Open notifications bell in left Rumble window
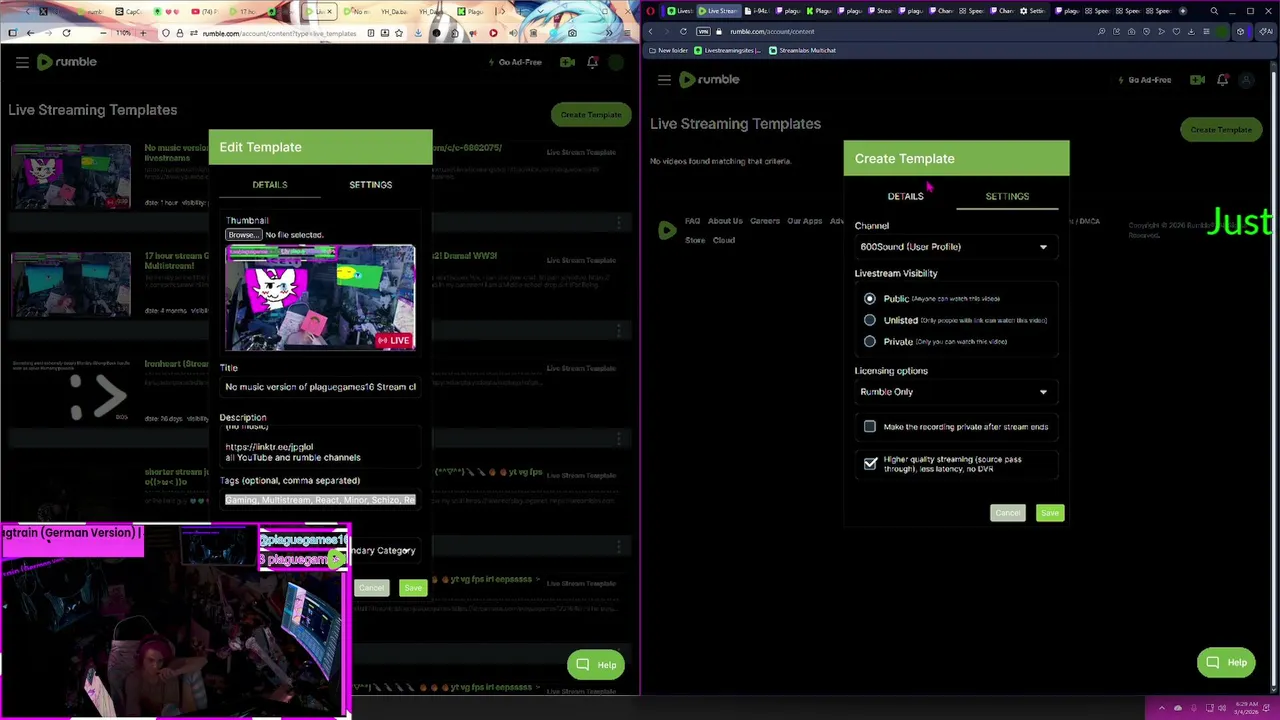Viewport: 1280px width, 720px height. (592, 62)
